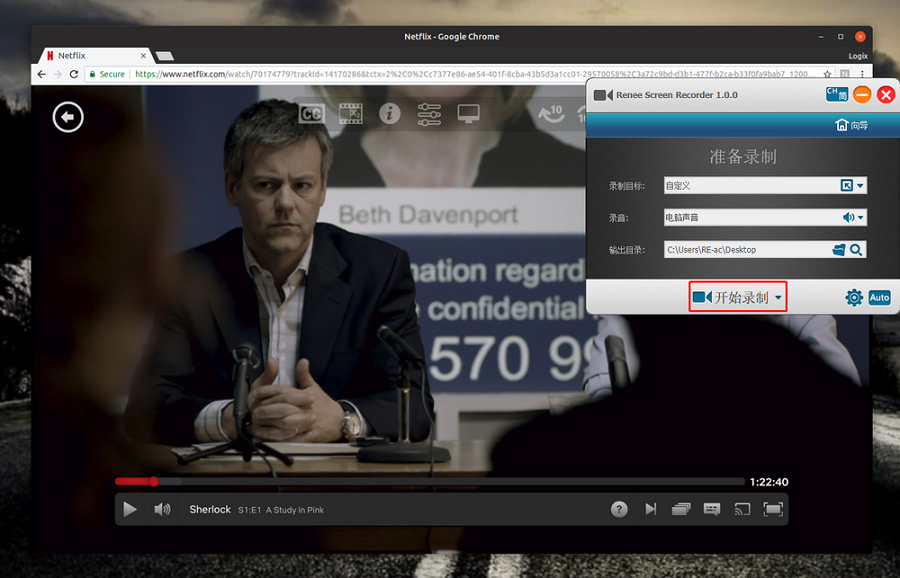Open the 向导 home guide link
Screen dimensions: 900x578
851,125
